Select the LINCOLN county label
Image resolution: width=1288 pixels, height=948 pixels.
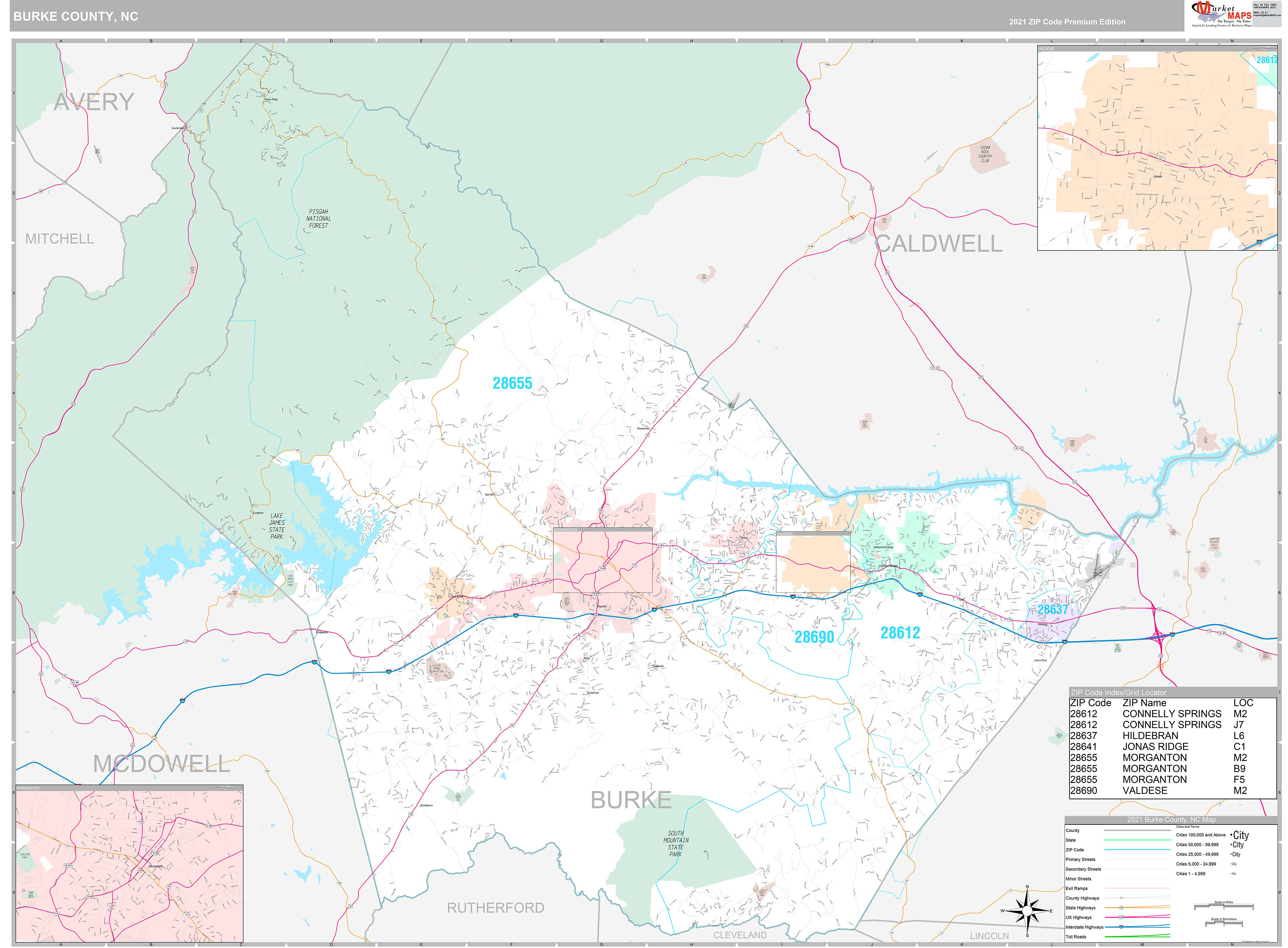point(989,936)
